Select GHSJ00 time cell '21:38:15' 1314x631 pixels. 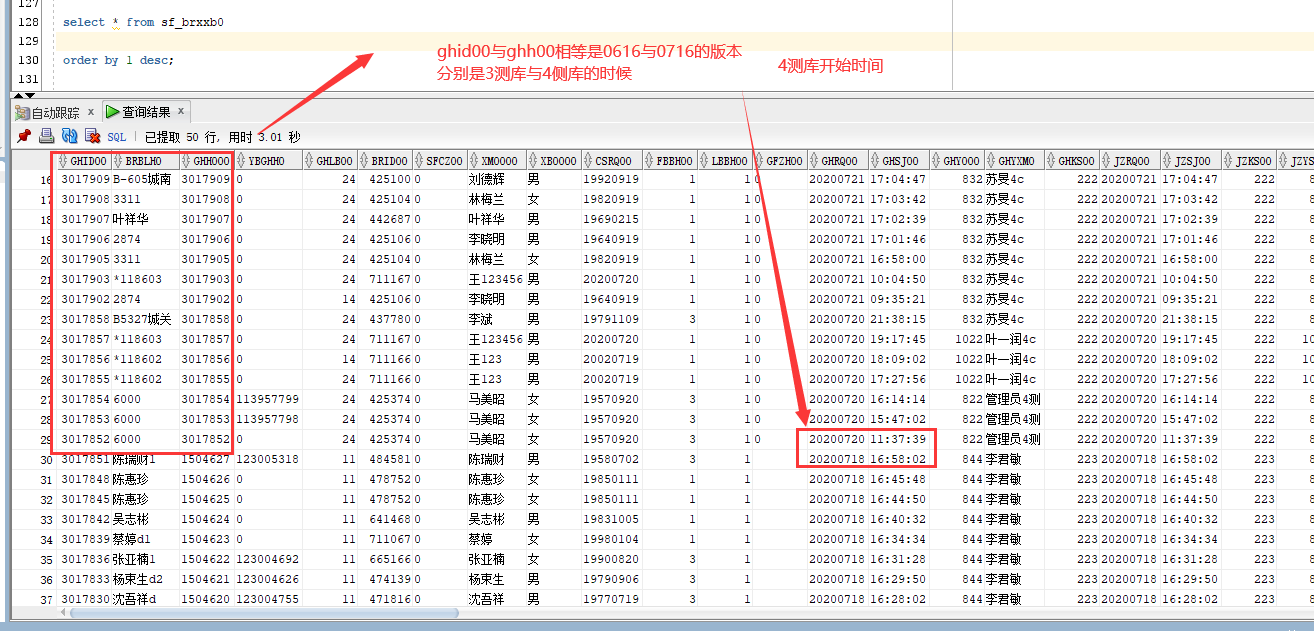click(x=899, y=320)
